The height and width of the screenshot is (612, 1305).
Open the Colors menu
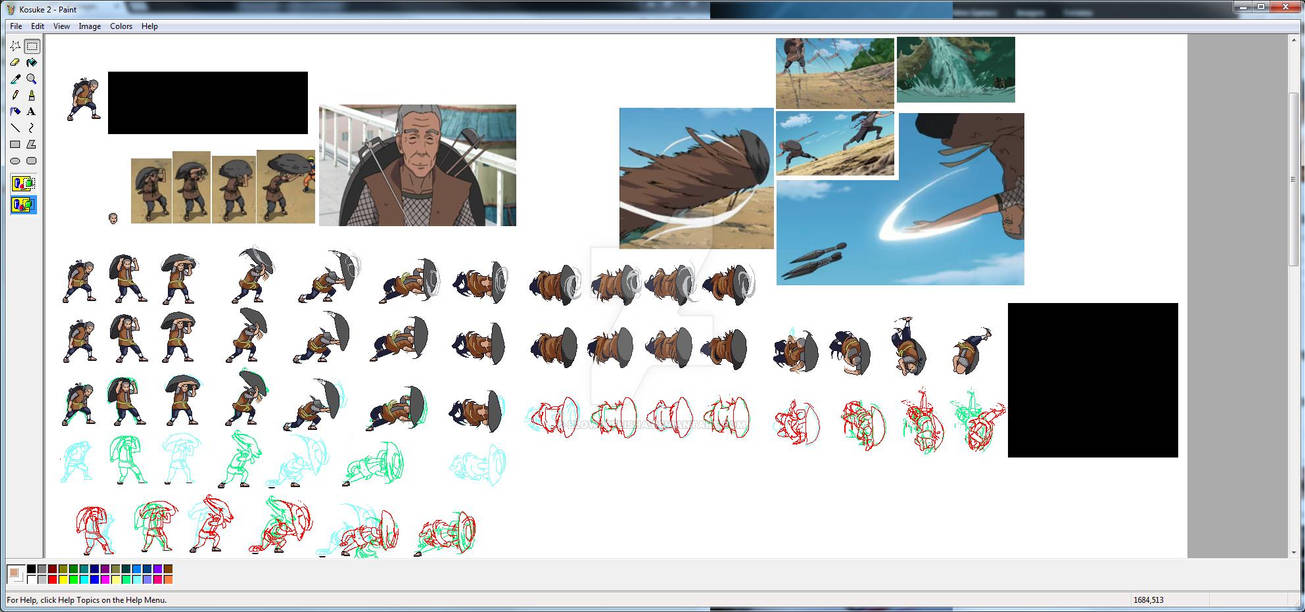(121, 26)
